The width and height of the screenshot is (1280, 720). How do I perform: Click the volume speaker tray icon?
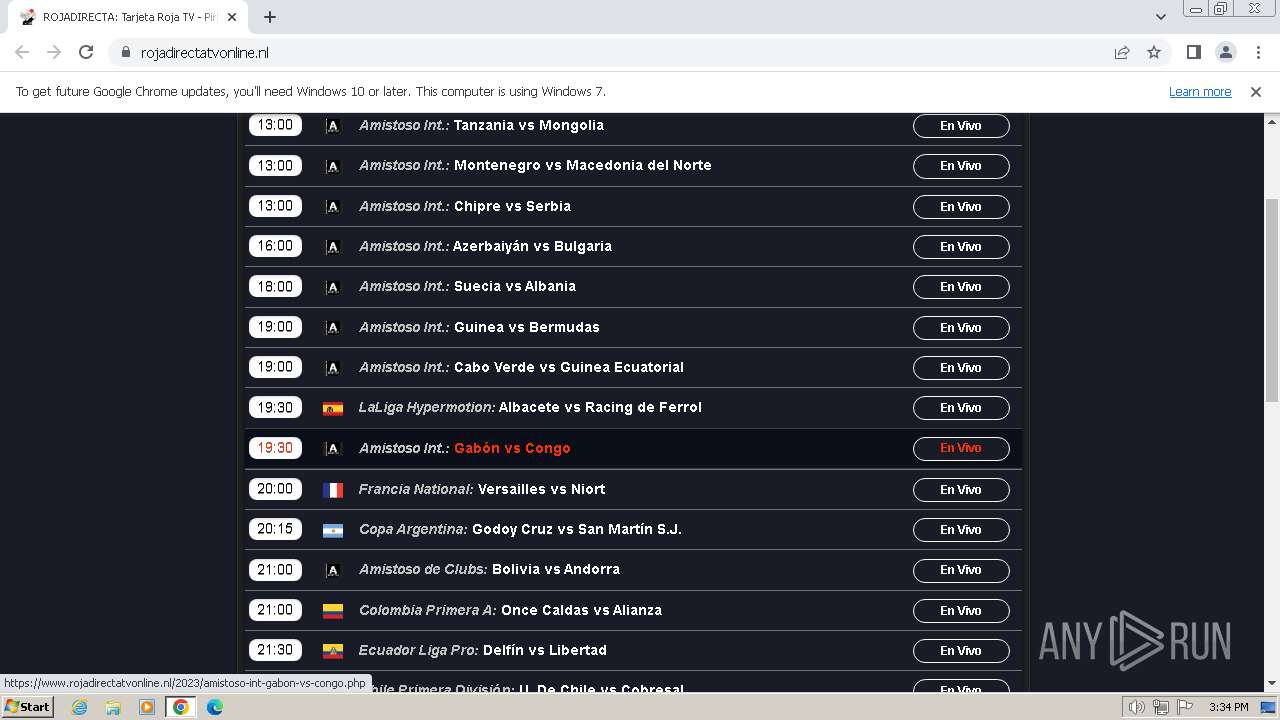(1136, 707)
